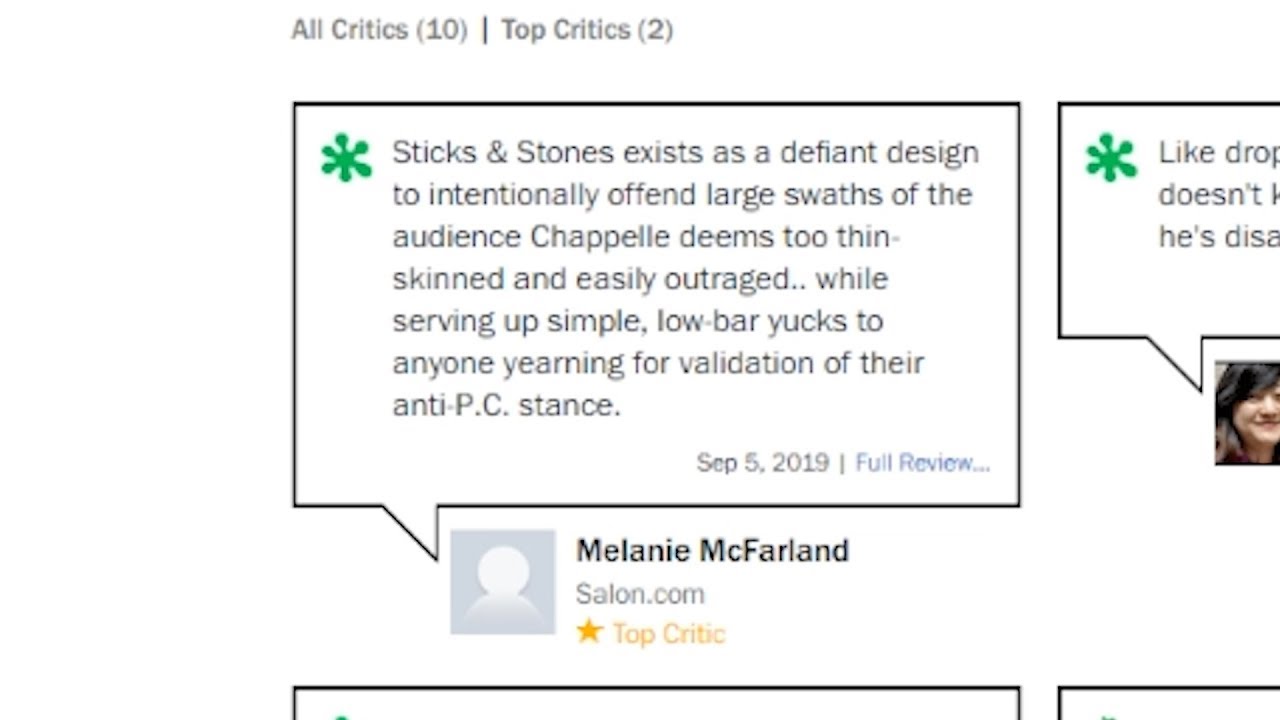
Task: Click the Sep 5, 2019 review date
Action: pyautogui.click(x=762, y=463)
